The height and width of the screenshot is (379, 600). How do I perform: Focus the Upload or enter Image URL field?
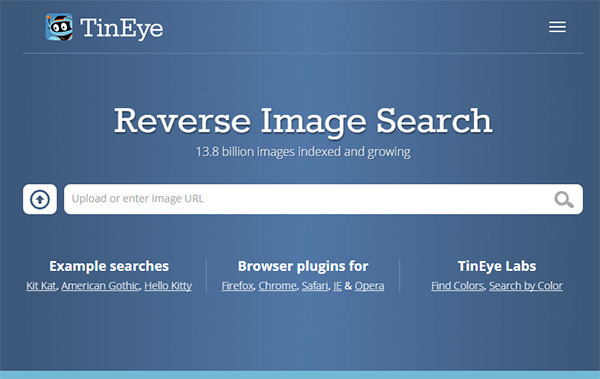pos(323,199)
